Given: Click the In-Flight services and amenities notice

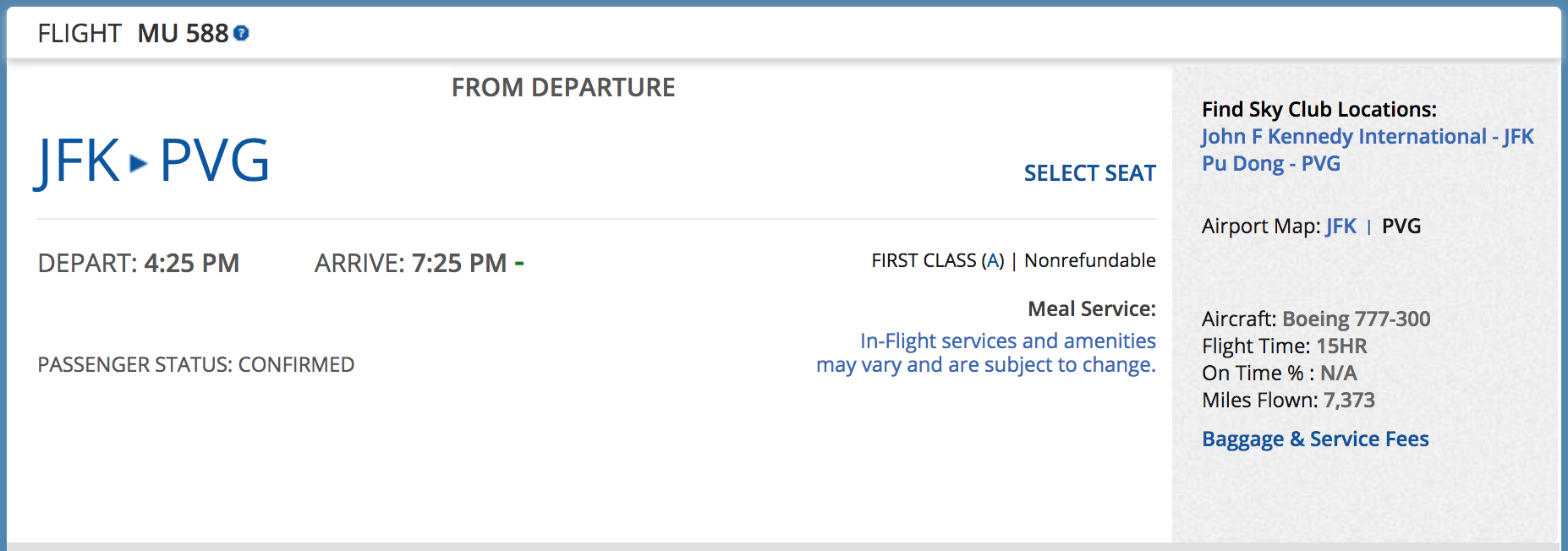Looking at the screenshot, I should [986, 352].
